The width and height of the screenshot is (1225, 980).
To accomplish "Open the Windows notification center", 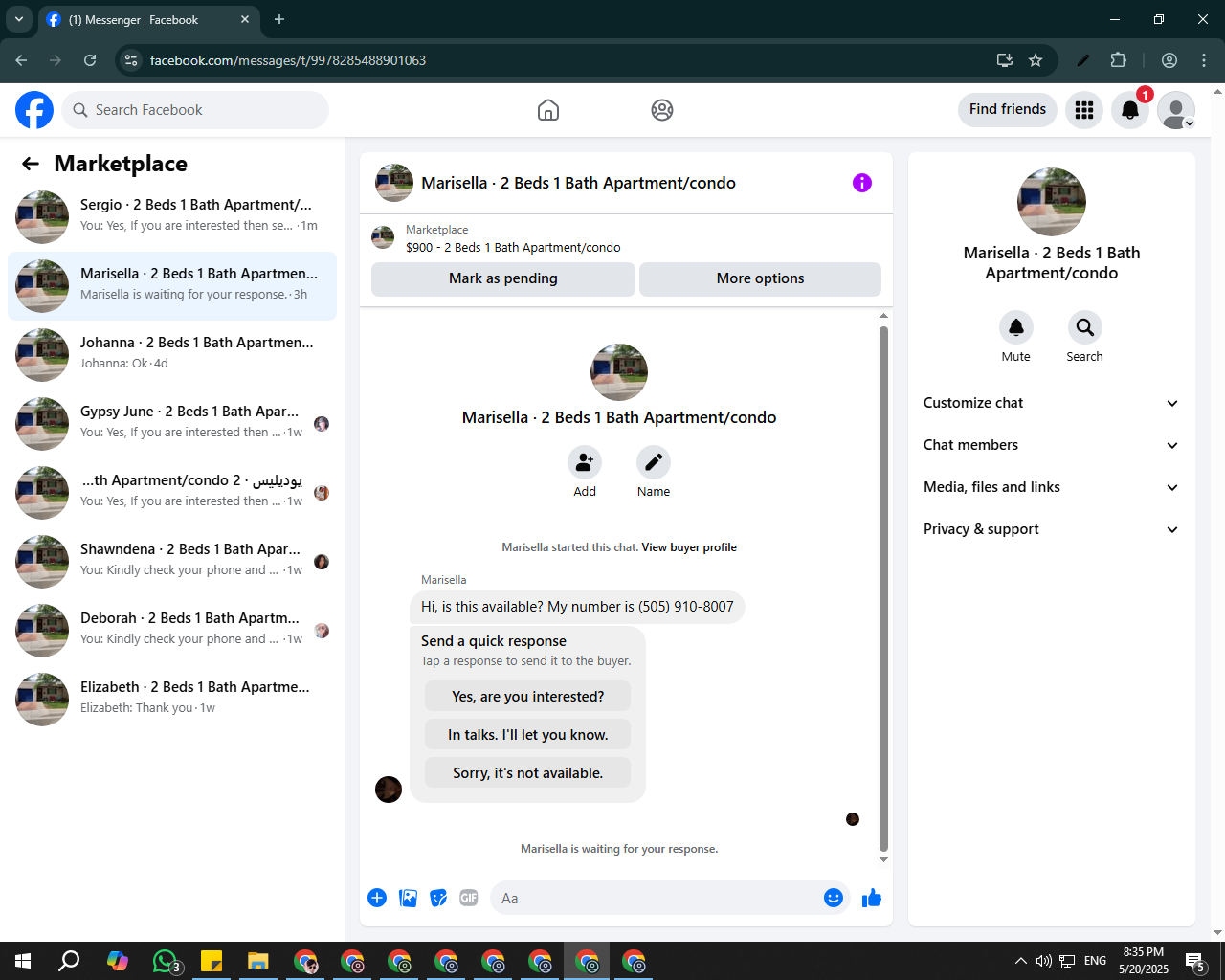I will 1194,961.
